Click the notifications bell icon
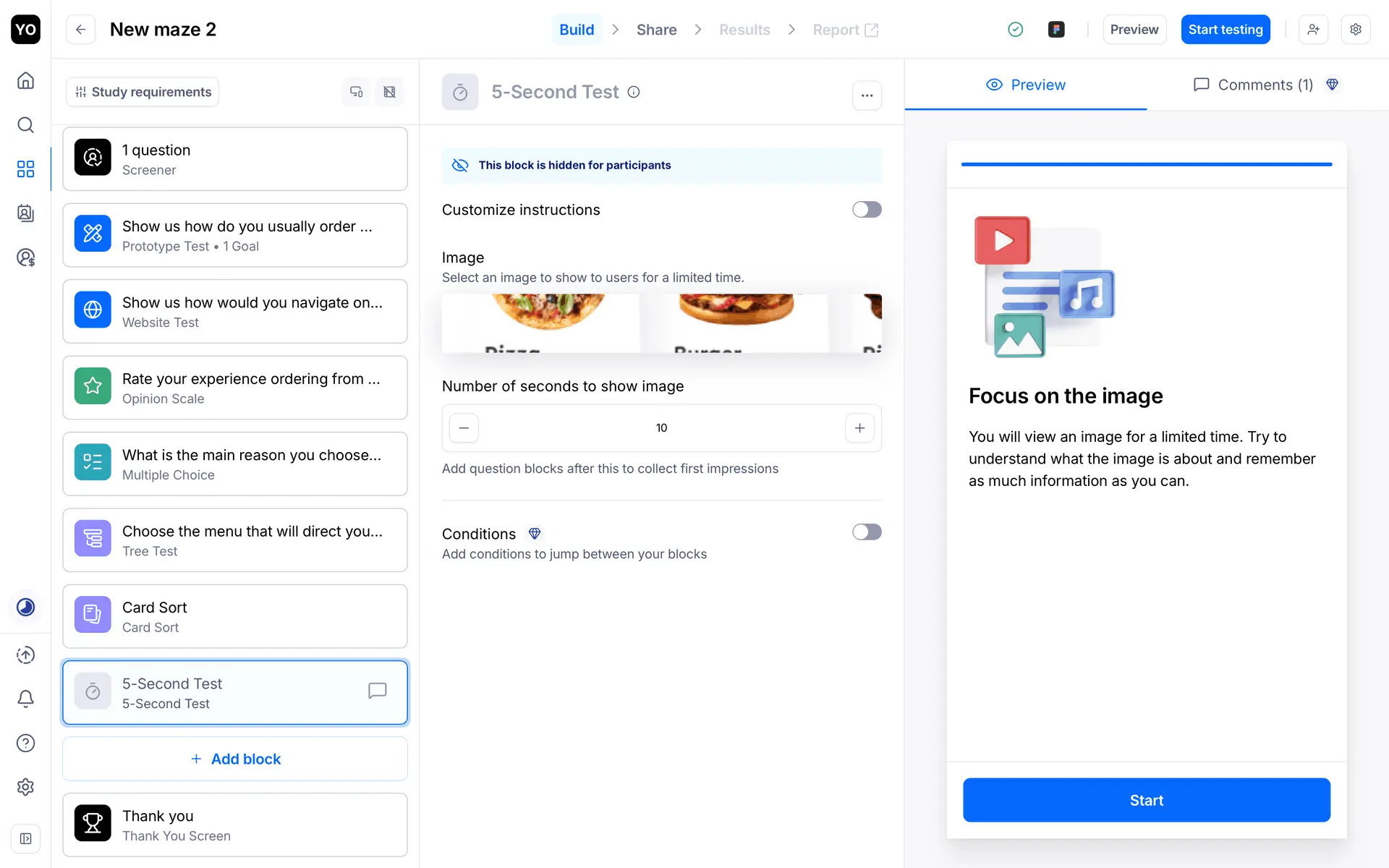The width and height of the screenshot is (1389, 868). pyautogui.click(x=25, y=699)
